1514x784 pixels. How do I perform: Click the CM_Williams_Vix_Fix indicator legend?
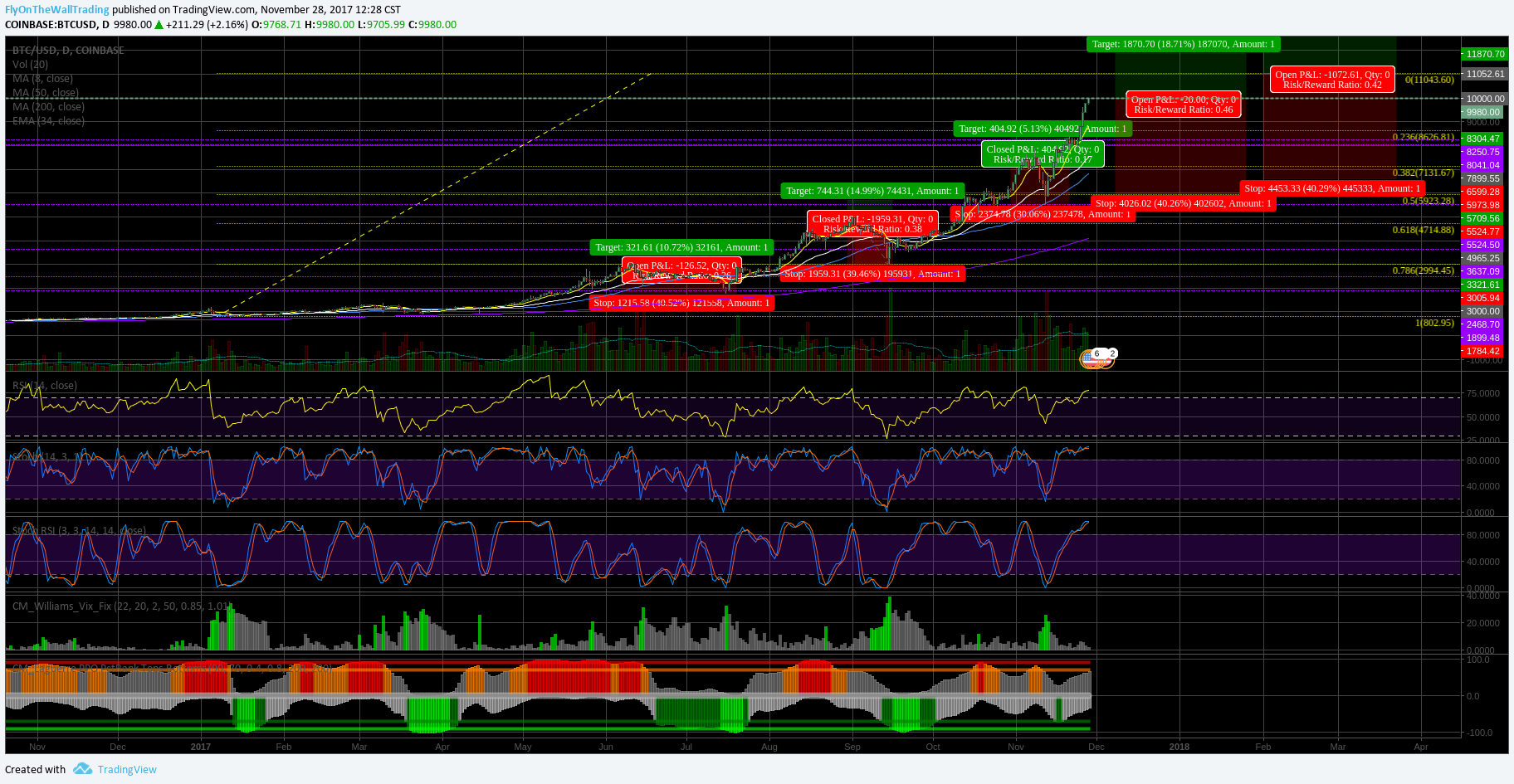122,606
